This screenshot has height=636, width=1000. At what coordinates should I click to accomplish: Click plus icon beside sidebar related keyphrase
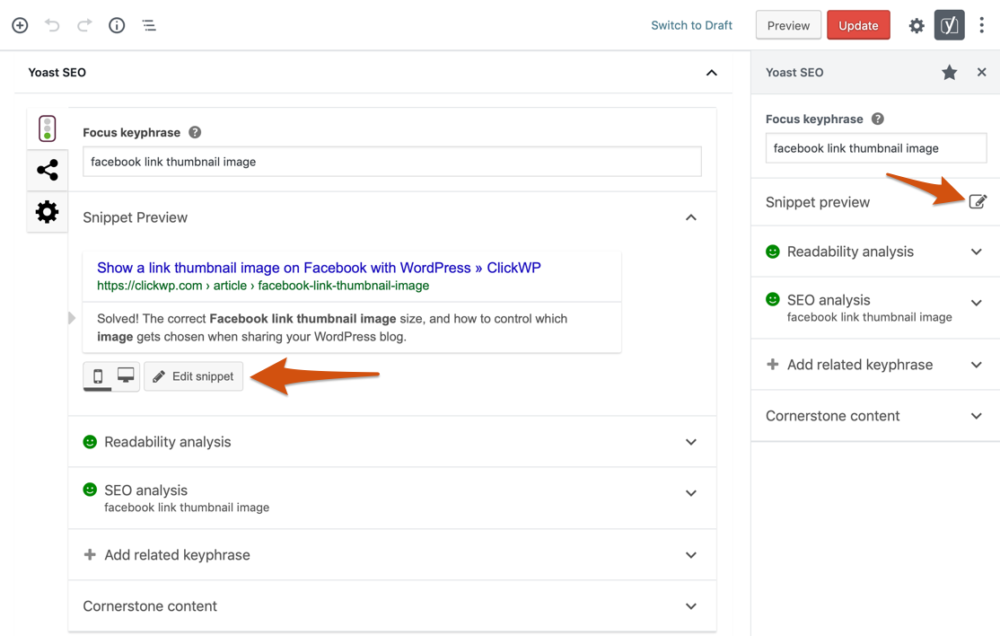click(x=772, y=364)
